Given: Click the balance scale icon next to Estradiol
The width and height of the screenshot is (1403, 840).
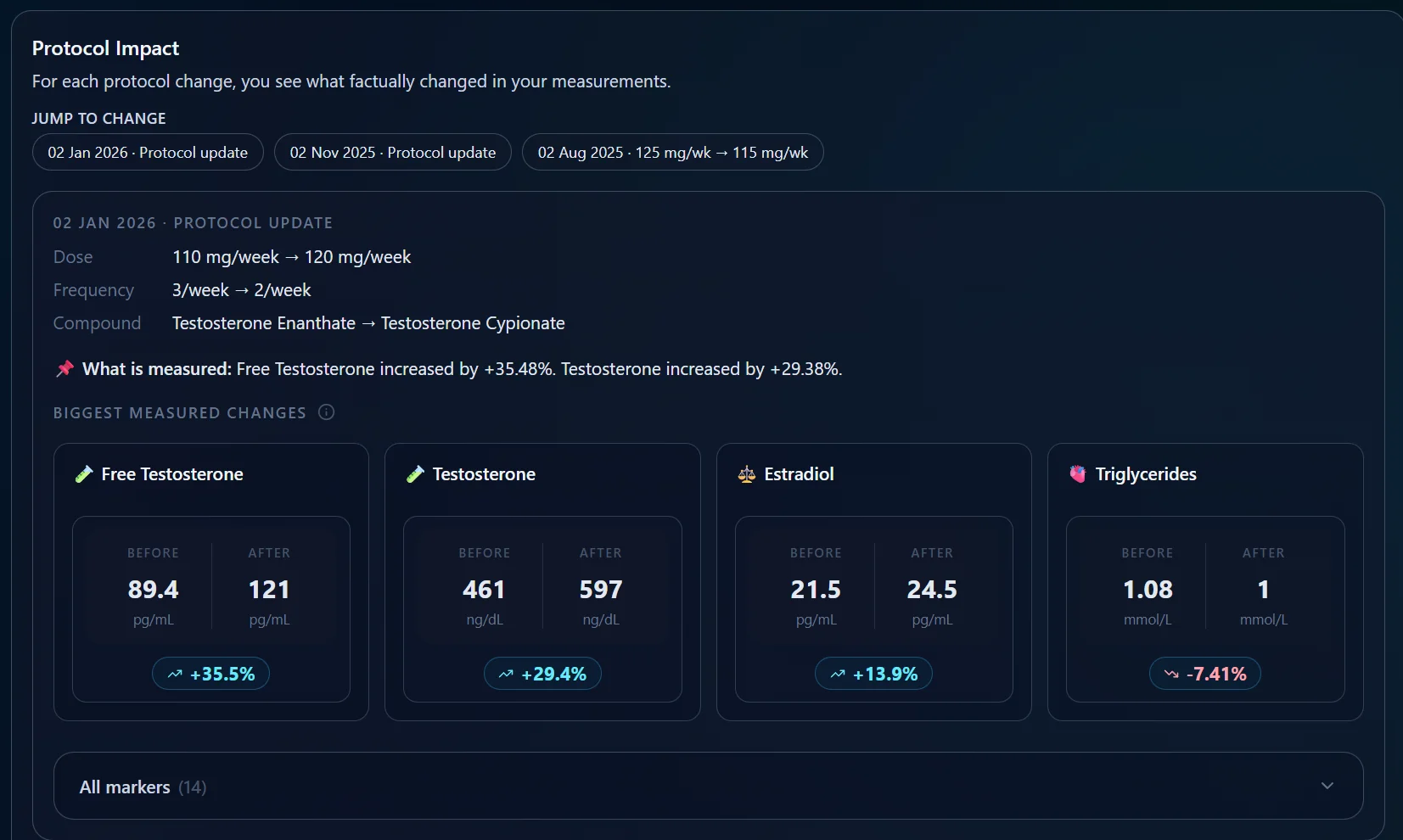Looking at the screenshot, I should pyautogui.click(x=747, y=474).
